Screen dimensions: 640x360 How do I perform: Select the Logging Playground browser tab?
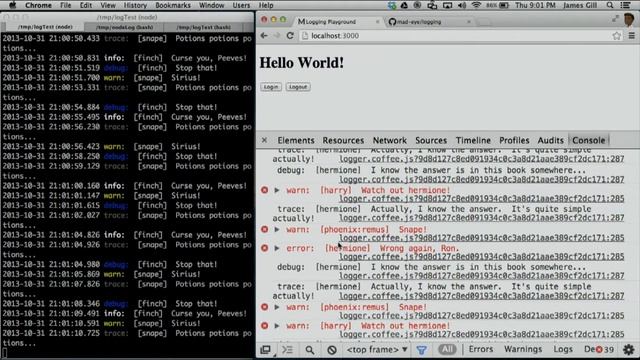338,22
